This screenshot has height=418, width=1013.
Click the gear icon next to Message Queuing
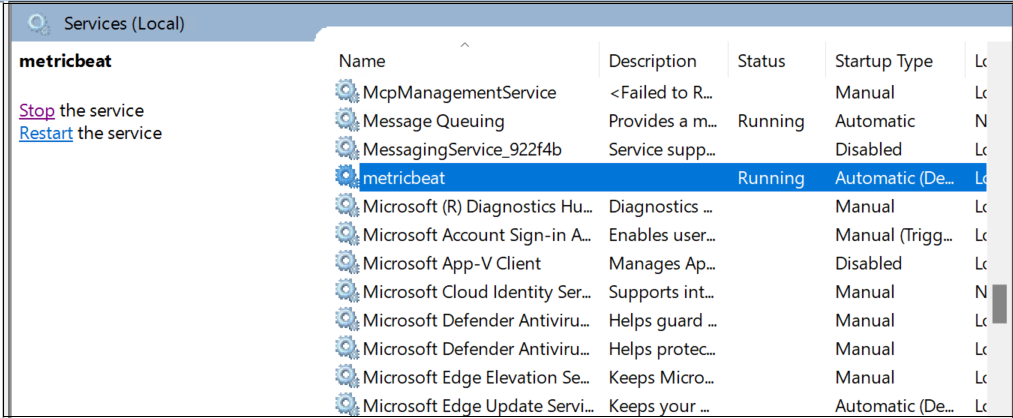pos(347,121)
